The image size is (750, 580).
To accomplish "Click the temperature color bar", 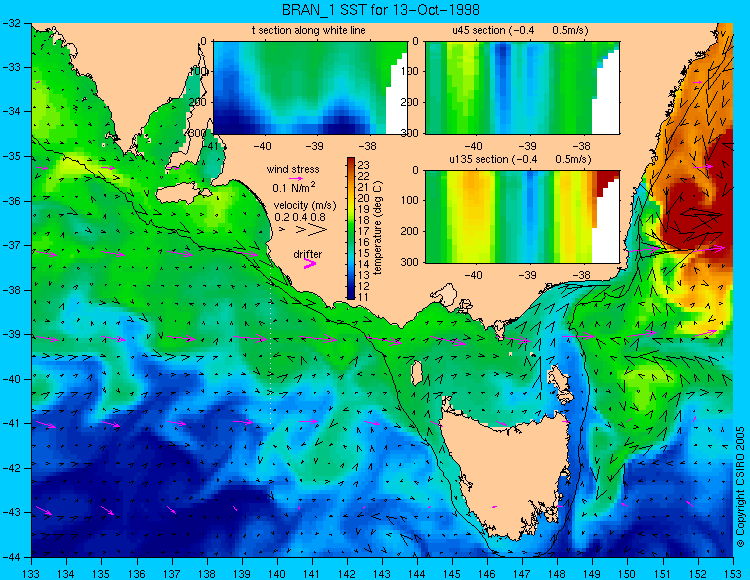I will [x=351, y=228].
